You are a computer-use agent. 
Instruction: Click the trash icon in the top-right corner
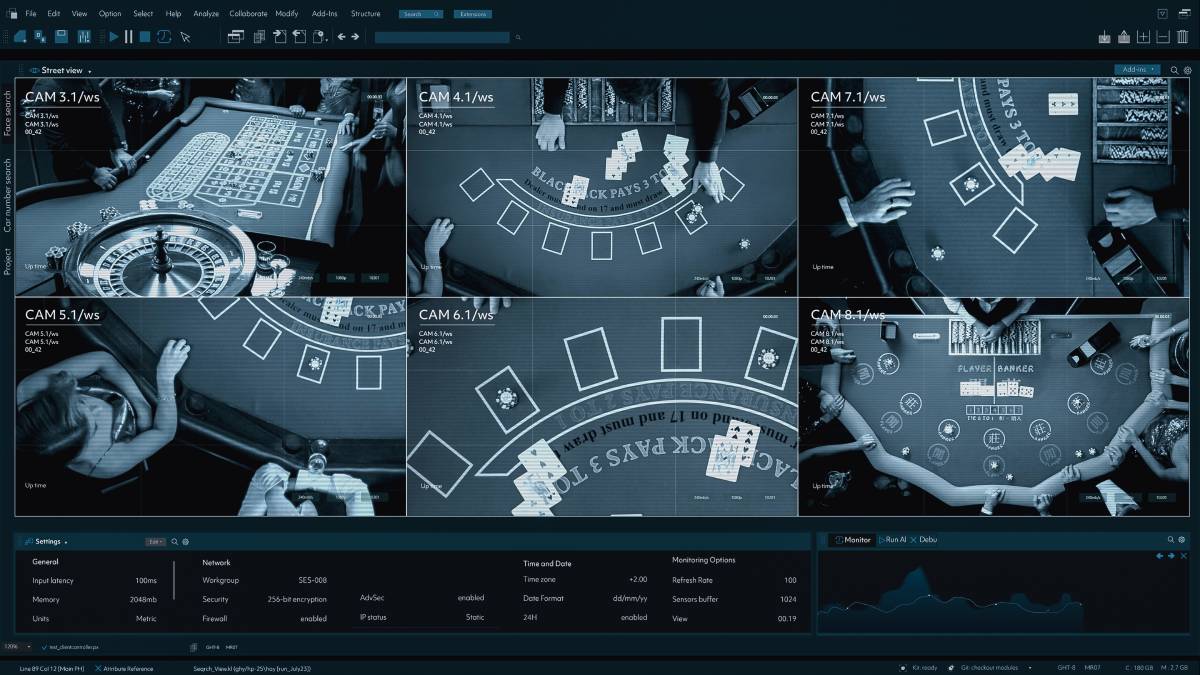pos(1182,36)
